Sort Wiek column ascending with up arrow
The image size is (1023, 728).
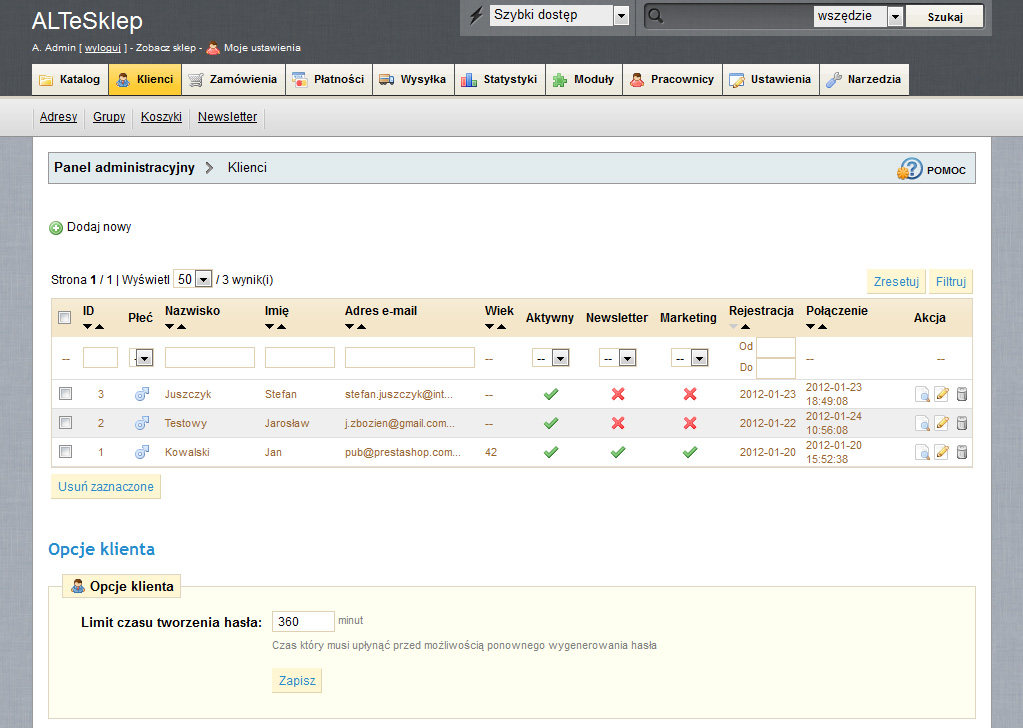[501, 326]
